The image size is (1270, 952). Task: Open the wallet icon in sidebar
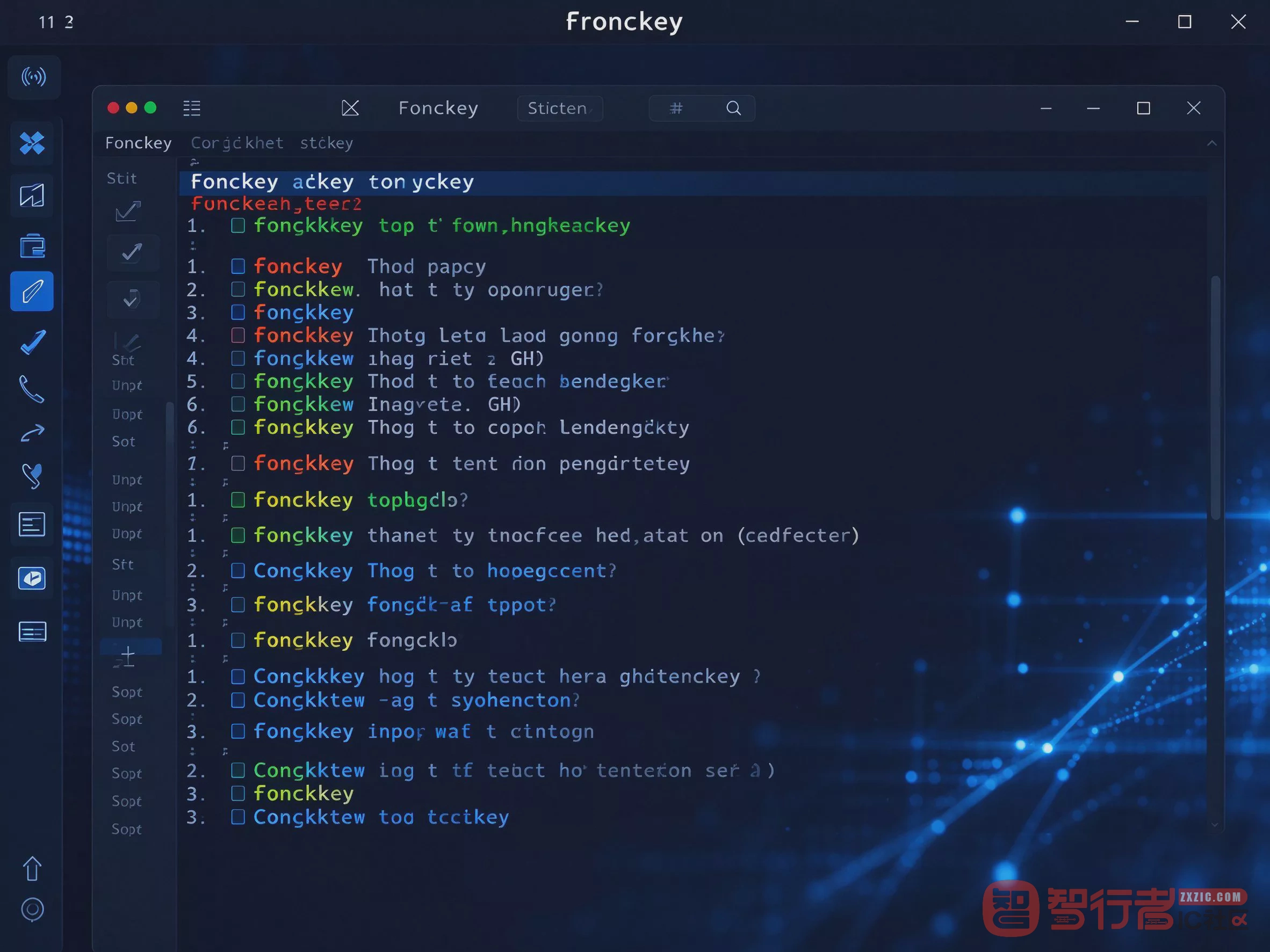click(32, 247)
